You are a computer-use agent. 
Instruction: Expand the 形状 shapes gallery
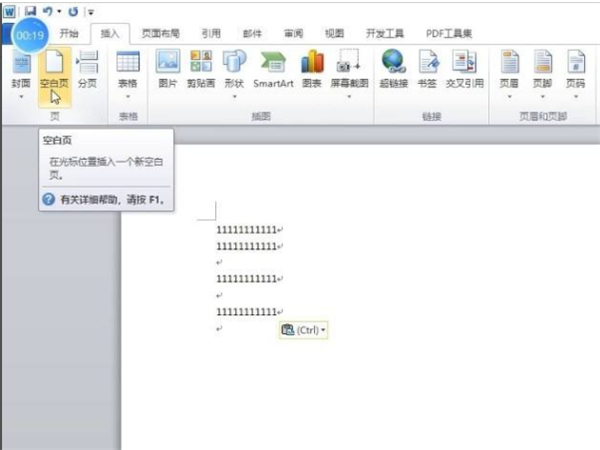[235, 97]
